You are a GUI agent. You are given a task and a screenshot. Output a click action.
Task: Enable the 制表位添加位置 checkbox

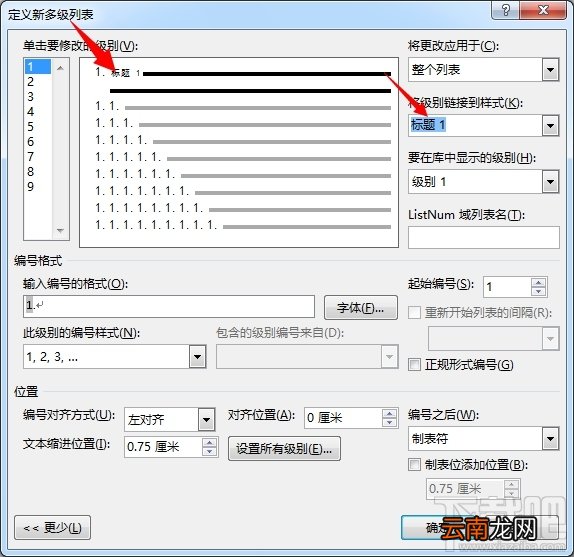tap(414, 465)
